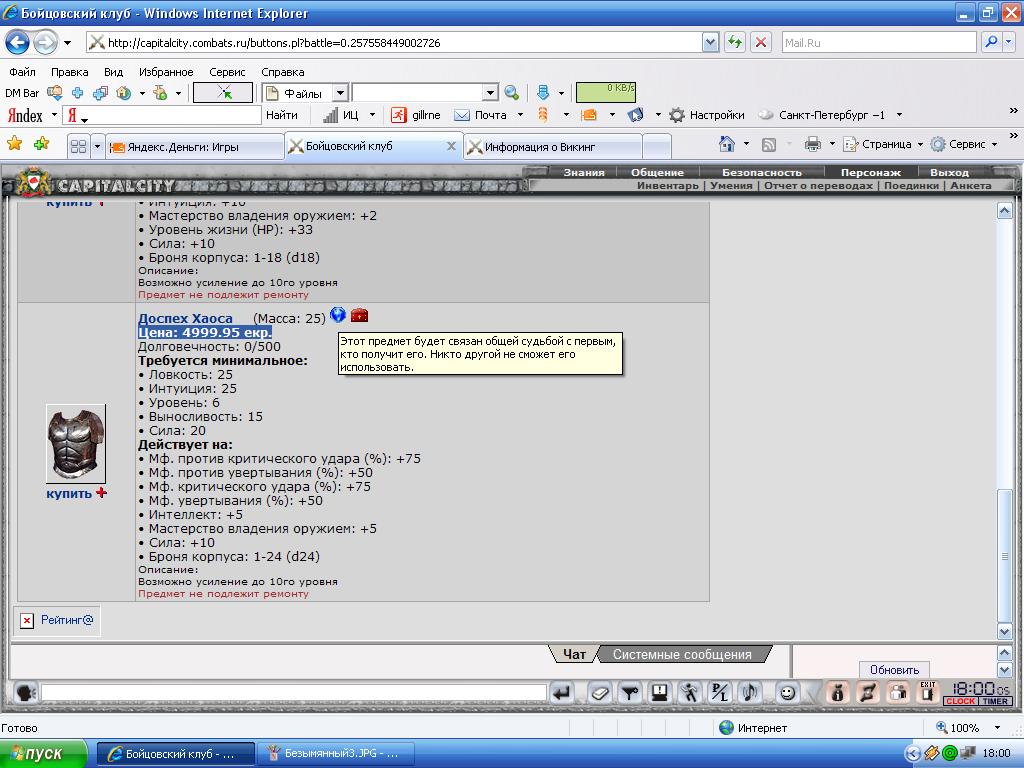Expand the Файлы dropdown in DM Bar
1024x768 pixels.
(x=340, y=93)
